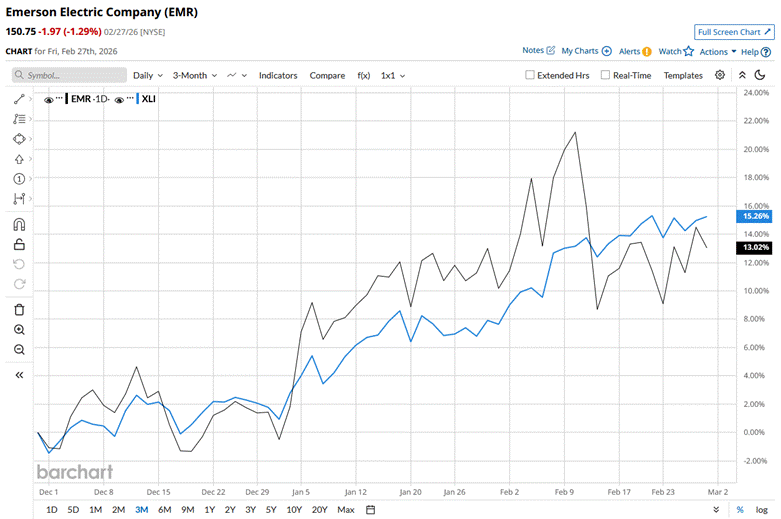Open the Daily interval dropdown
This screenshot has height=519, width=781.
(148, 75)
